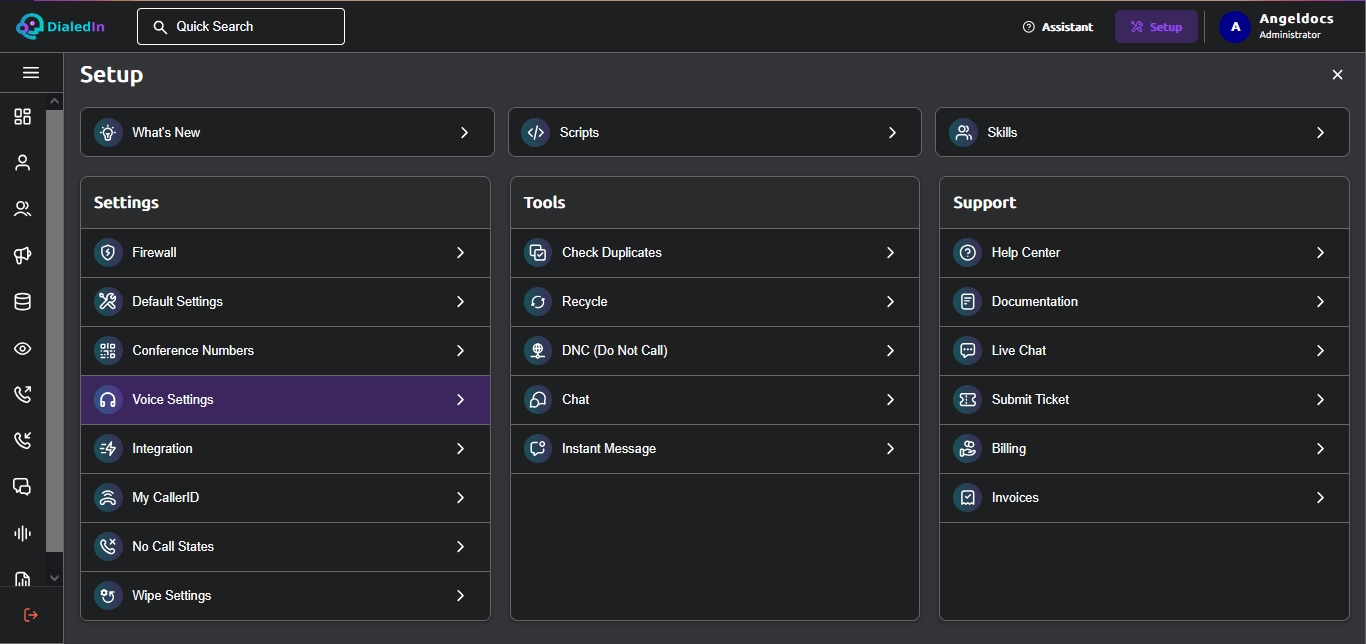Image resolution: width=1366 pixels, height=644 pixels.
Task: Open the megaphone campaigns sidebar icon
Action: click(x=22, y=256)
